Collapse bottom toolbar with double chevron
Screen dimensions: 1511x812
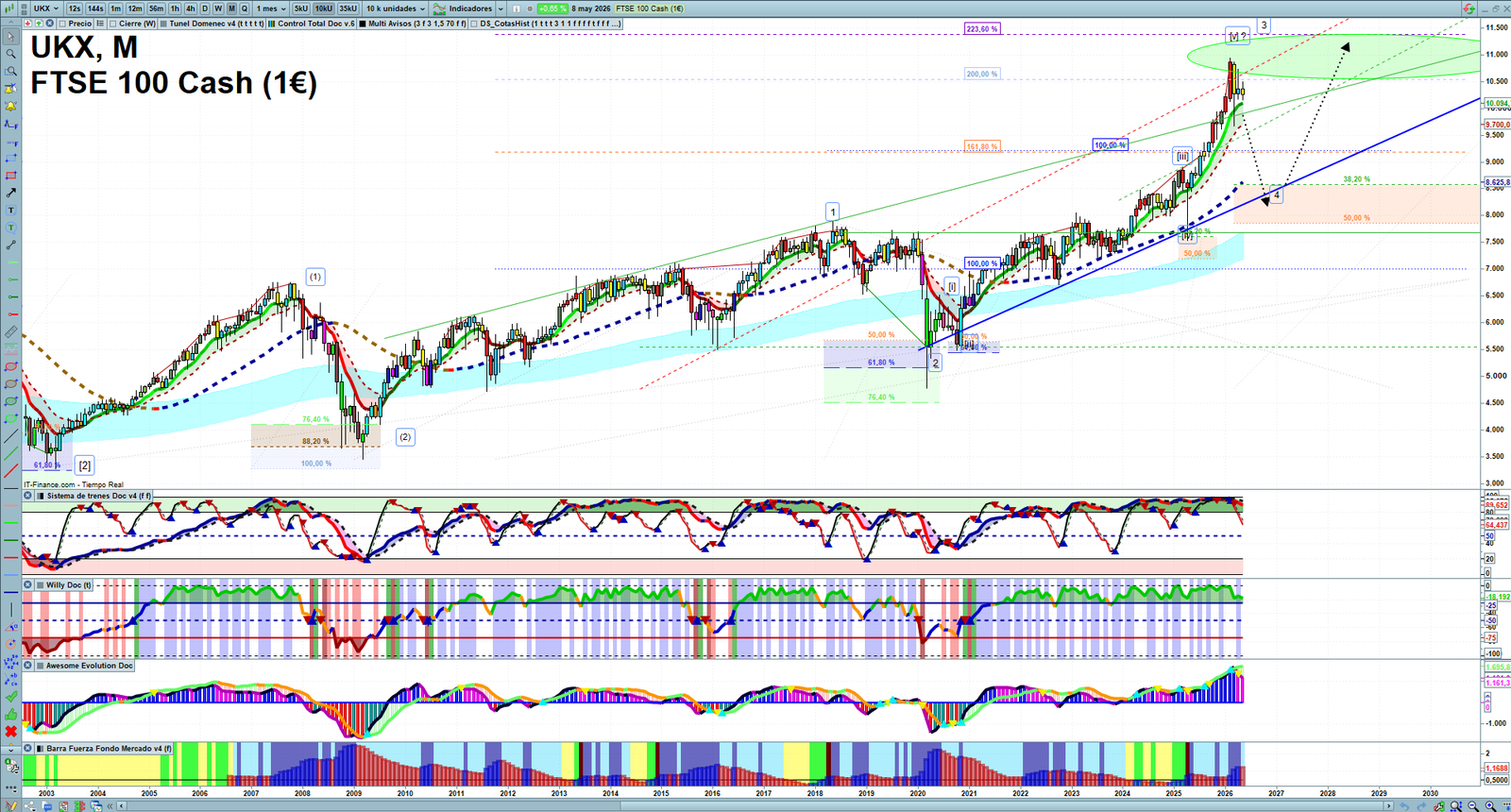(110, 805)
